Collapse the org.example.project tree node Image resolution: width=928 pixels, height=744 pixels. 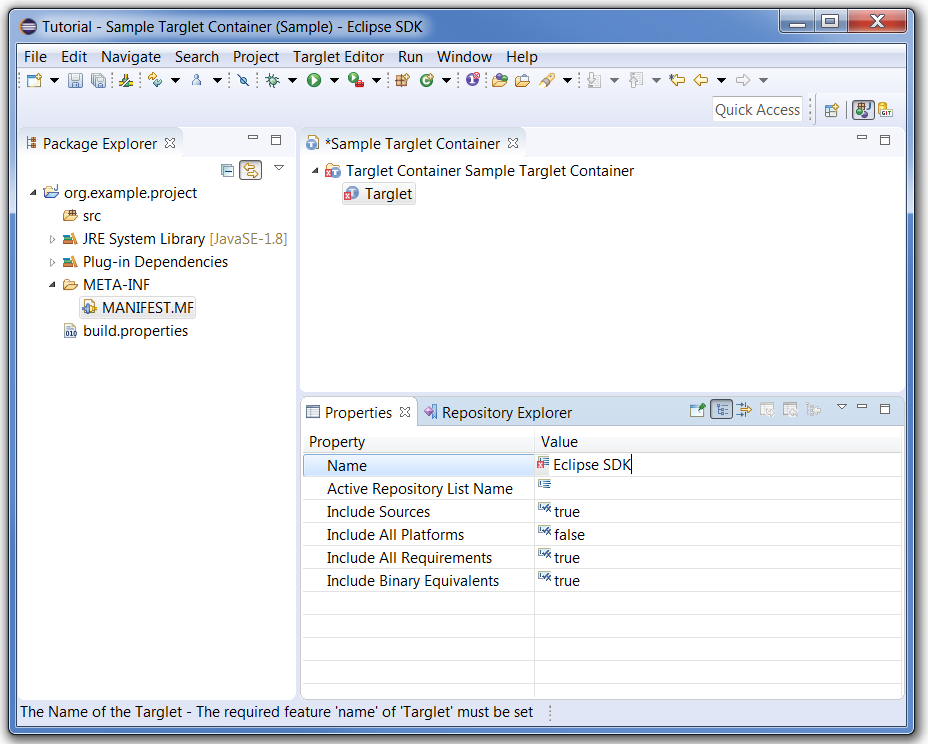(33, 193)
